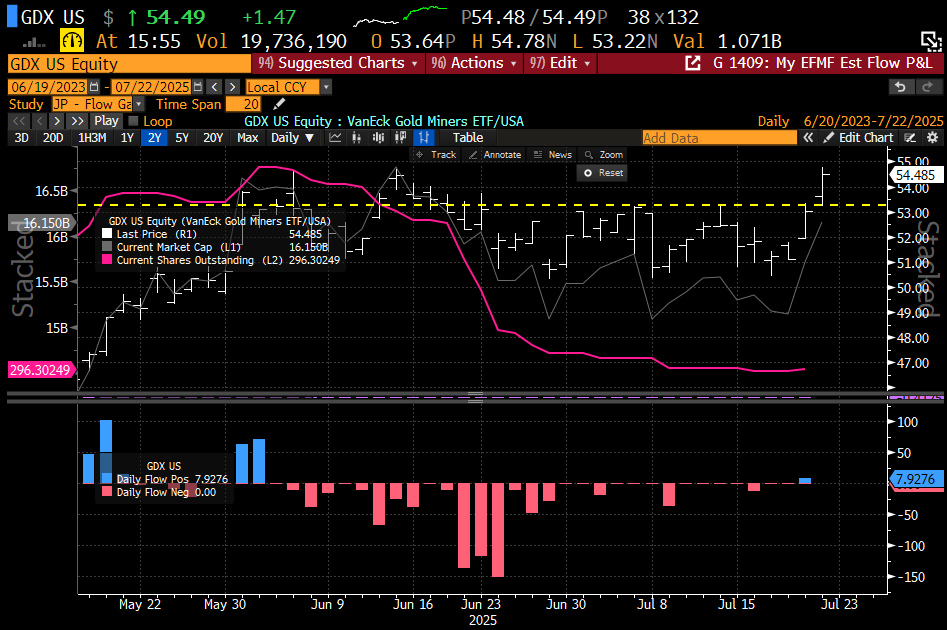This screenshot has height=630, width=947.
Task: Open the G 1409 external link icon
Action: (x=692, y=63)
